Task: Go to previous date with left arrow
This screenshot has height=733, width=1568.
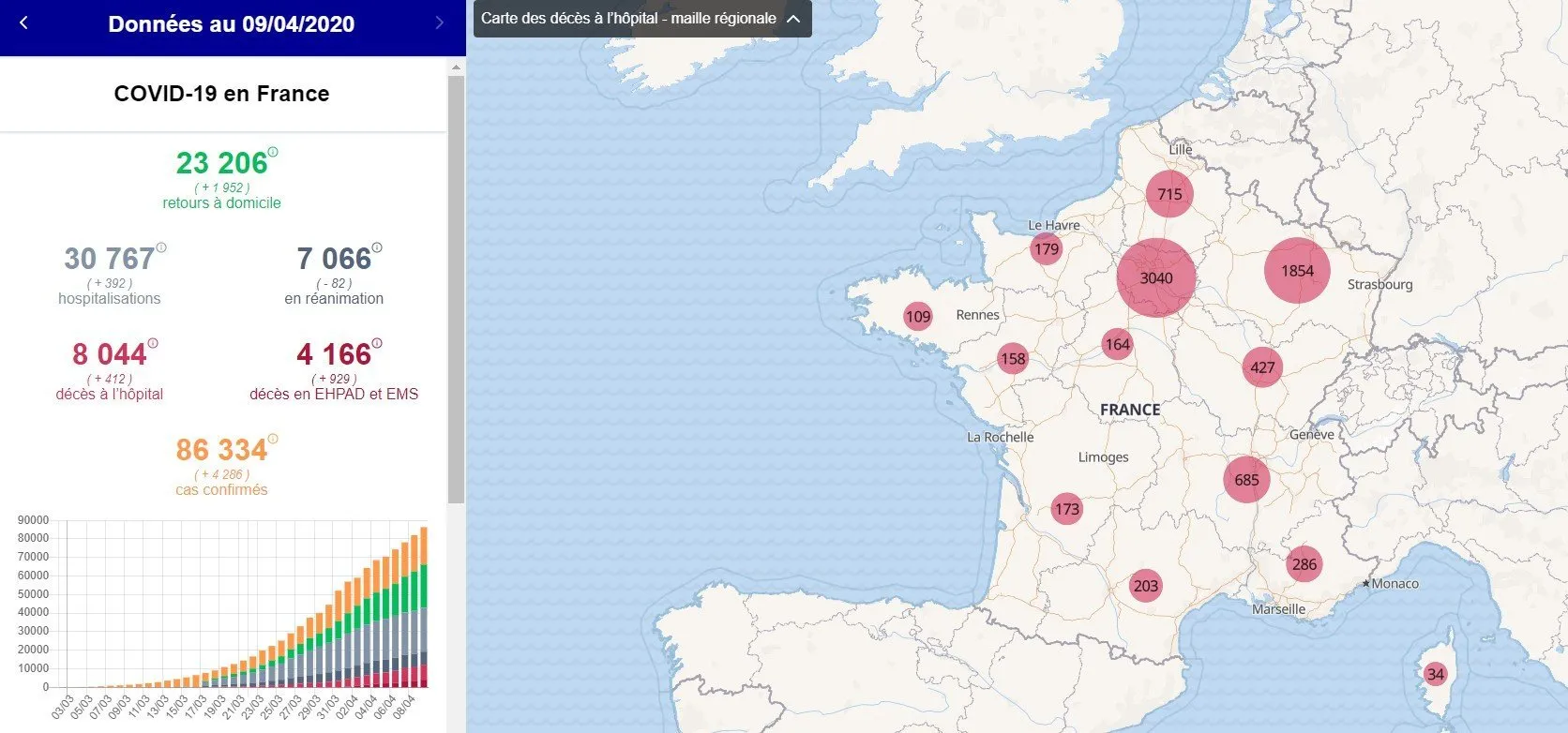Action: [24, 23]
